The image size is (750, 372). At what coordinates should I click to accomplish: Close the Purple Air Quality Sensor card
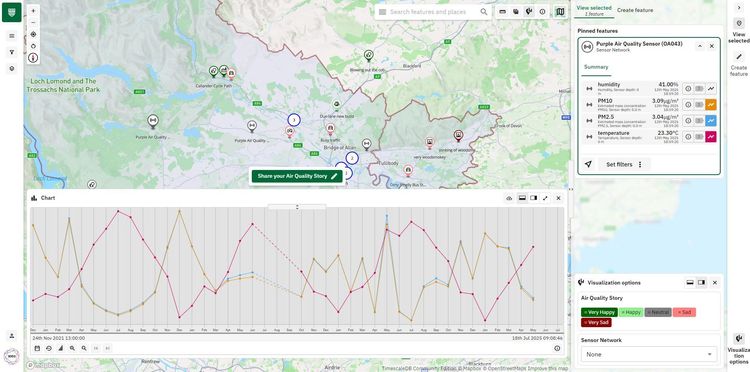pyautogui.click(x=711, y=46)
